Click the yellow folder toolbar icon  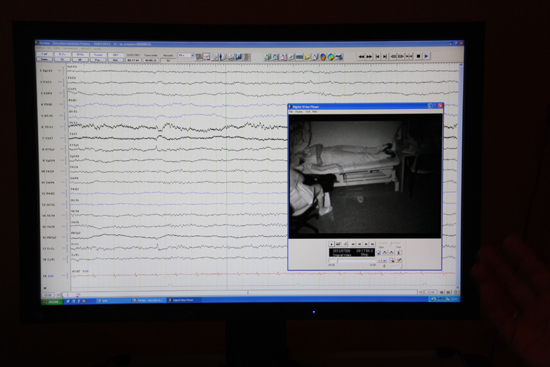[x=308, y=57]
